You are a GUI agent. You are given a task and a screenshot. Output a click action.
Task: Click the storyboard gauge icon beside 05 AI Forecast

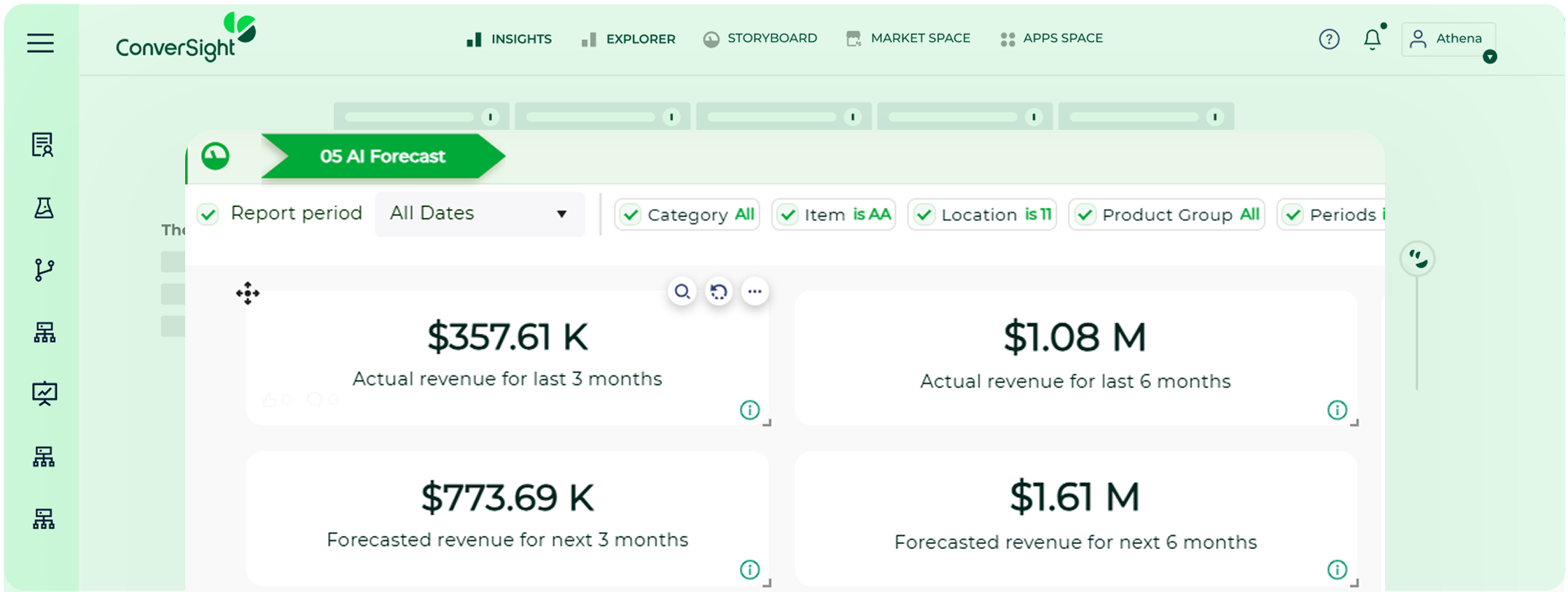pyautogui.click(x=216, y=156)
